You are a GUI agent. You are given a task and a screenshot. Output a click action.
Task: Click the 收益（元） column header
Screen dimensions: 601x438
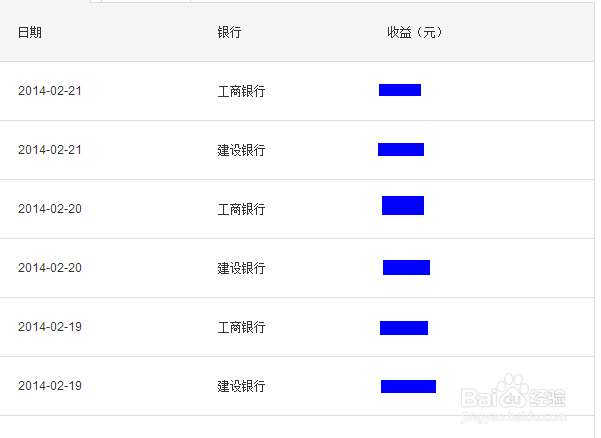[x=415, y=32]
